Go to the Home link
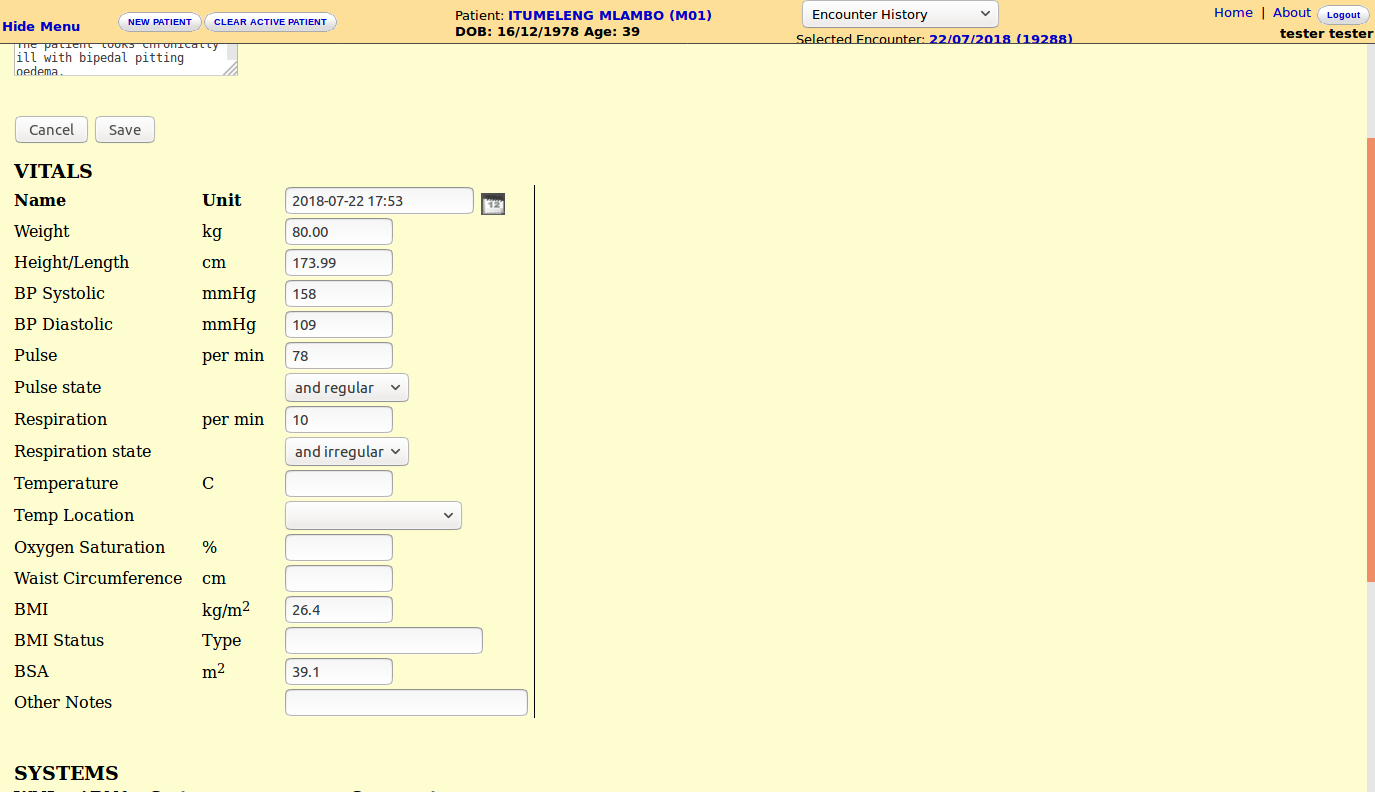 1233,13
